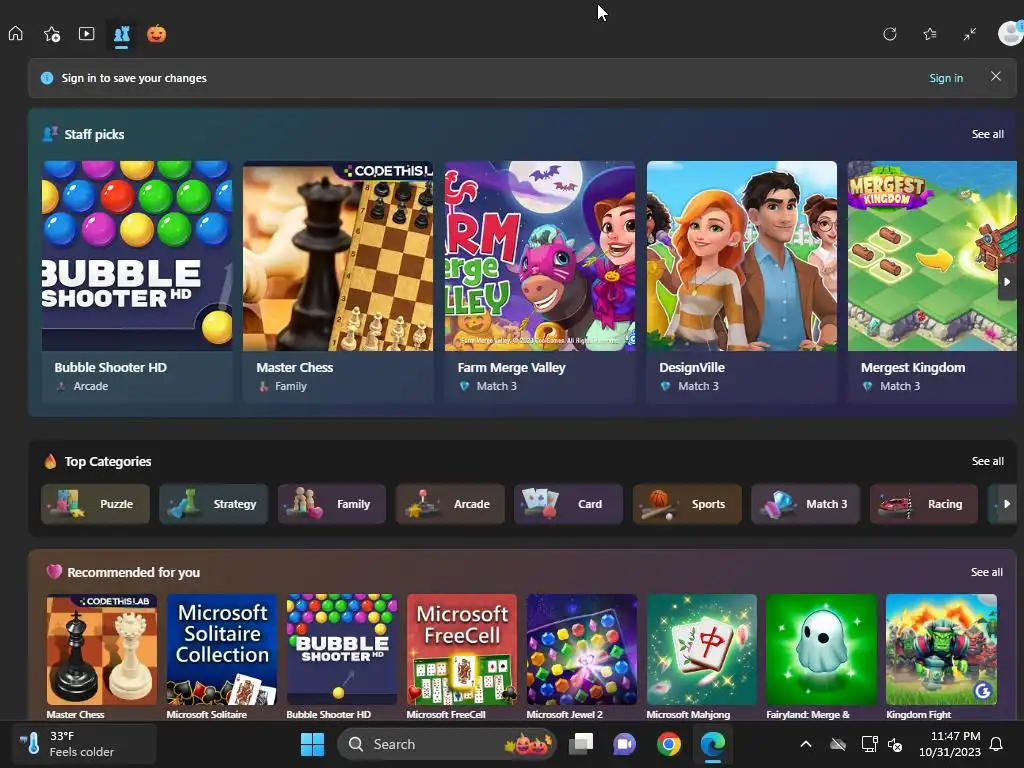Click Family label under Master Chess

291,387
